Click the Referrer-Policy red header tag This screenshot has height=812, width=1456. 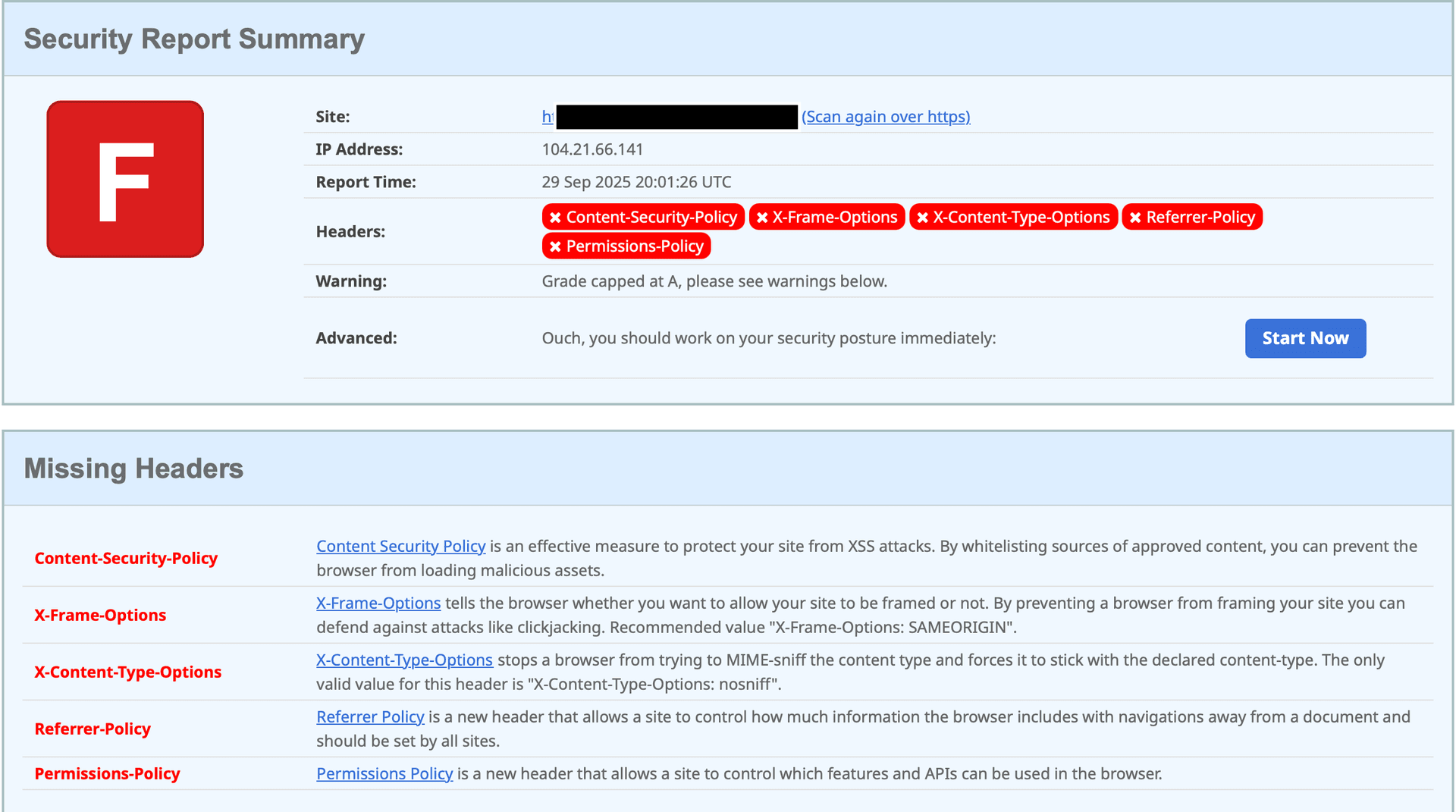[1191, 218]
